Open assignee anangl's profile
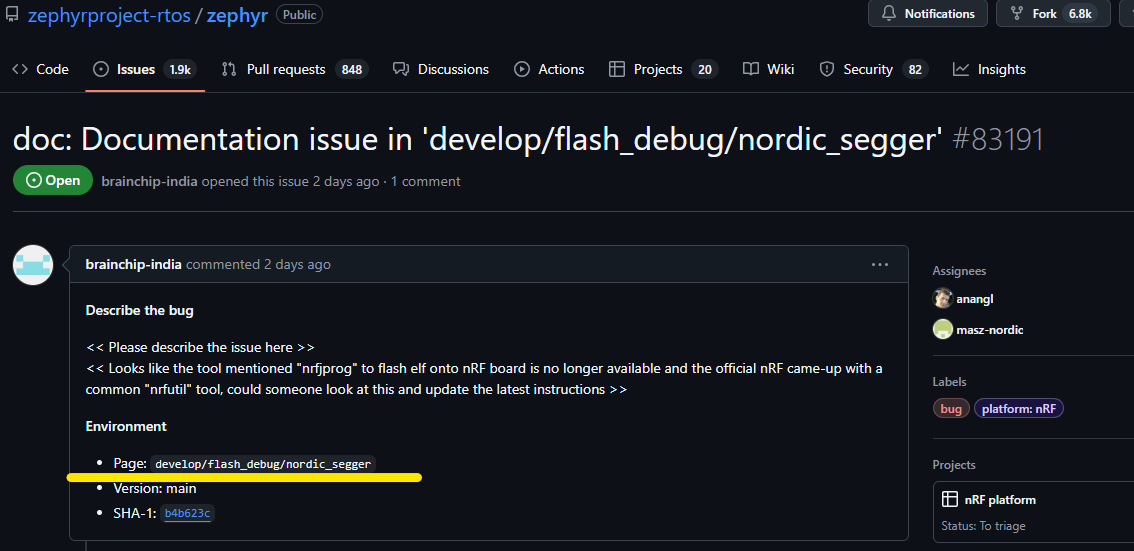This screenshot has width=1134, height=551. click(974, 298)
